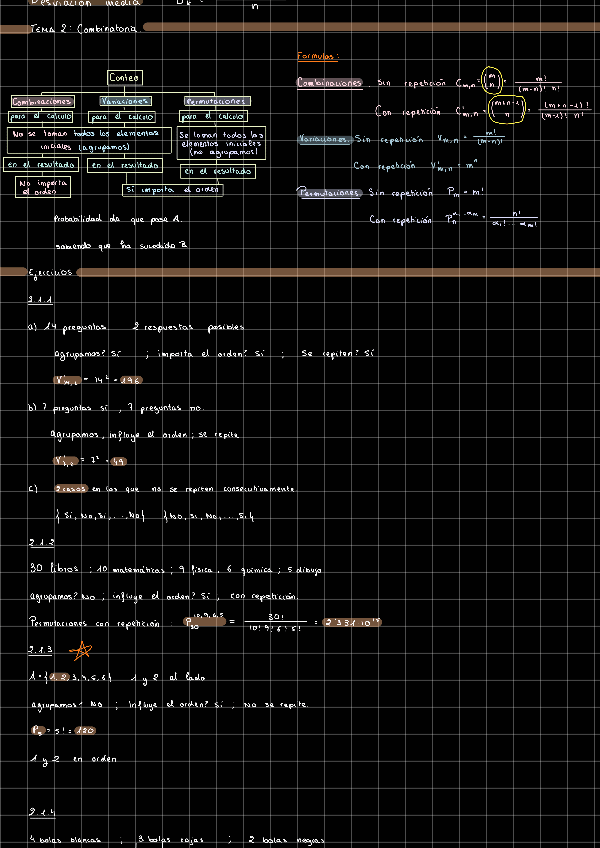Click the underlined 'Variaciones' label in formulas

pos(323,139)
